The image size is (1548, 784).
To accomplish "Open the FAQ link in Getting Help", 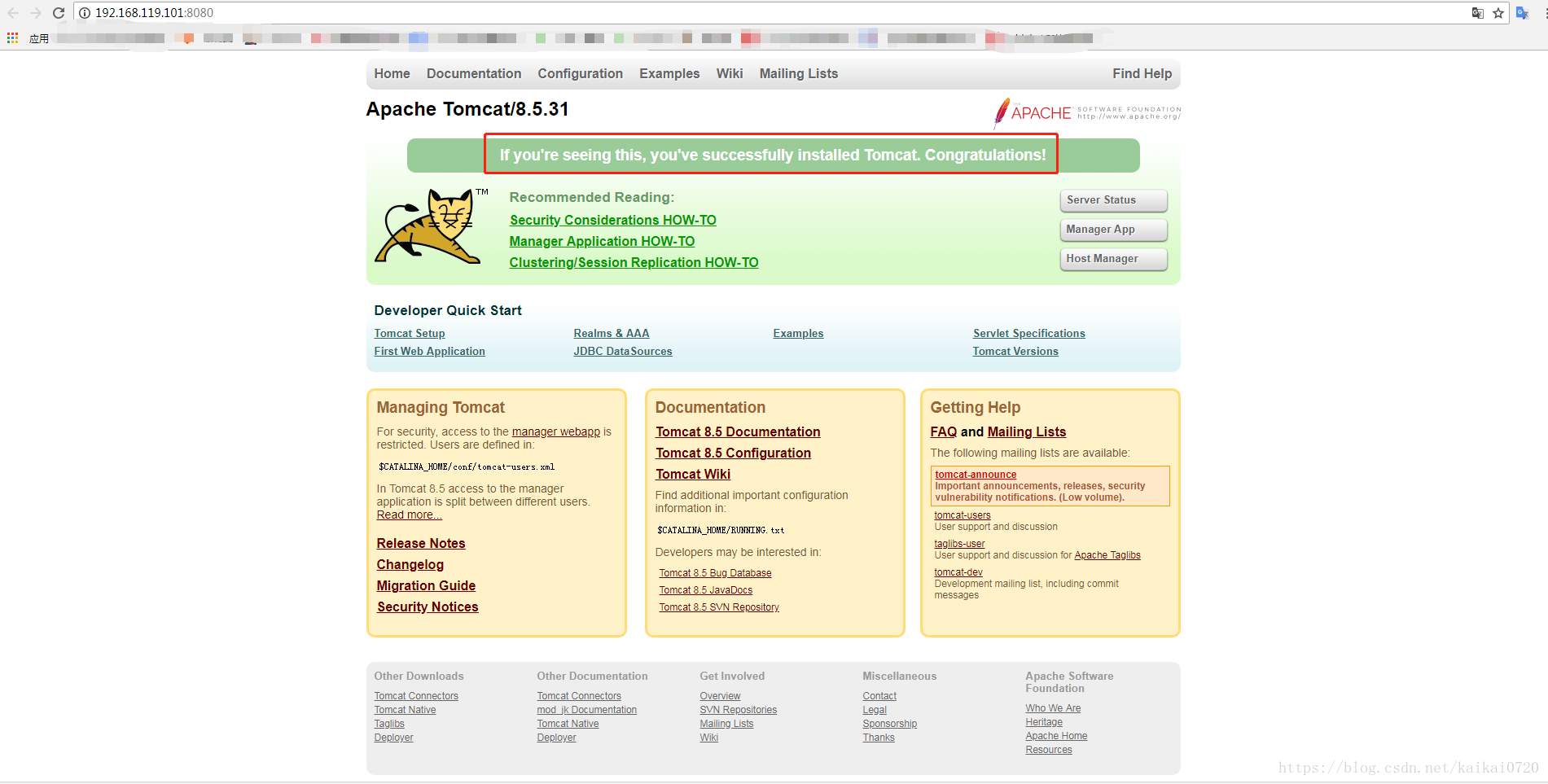I will tap(944, 431).
